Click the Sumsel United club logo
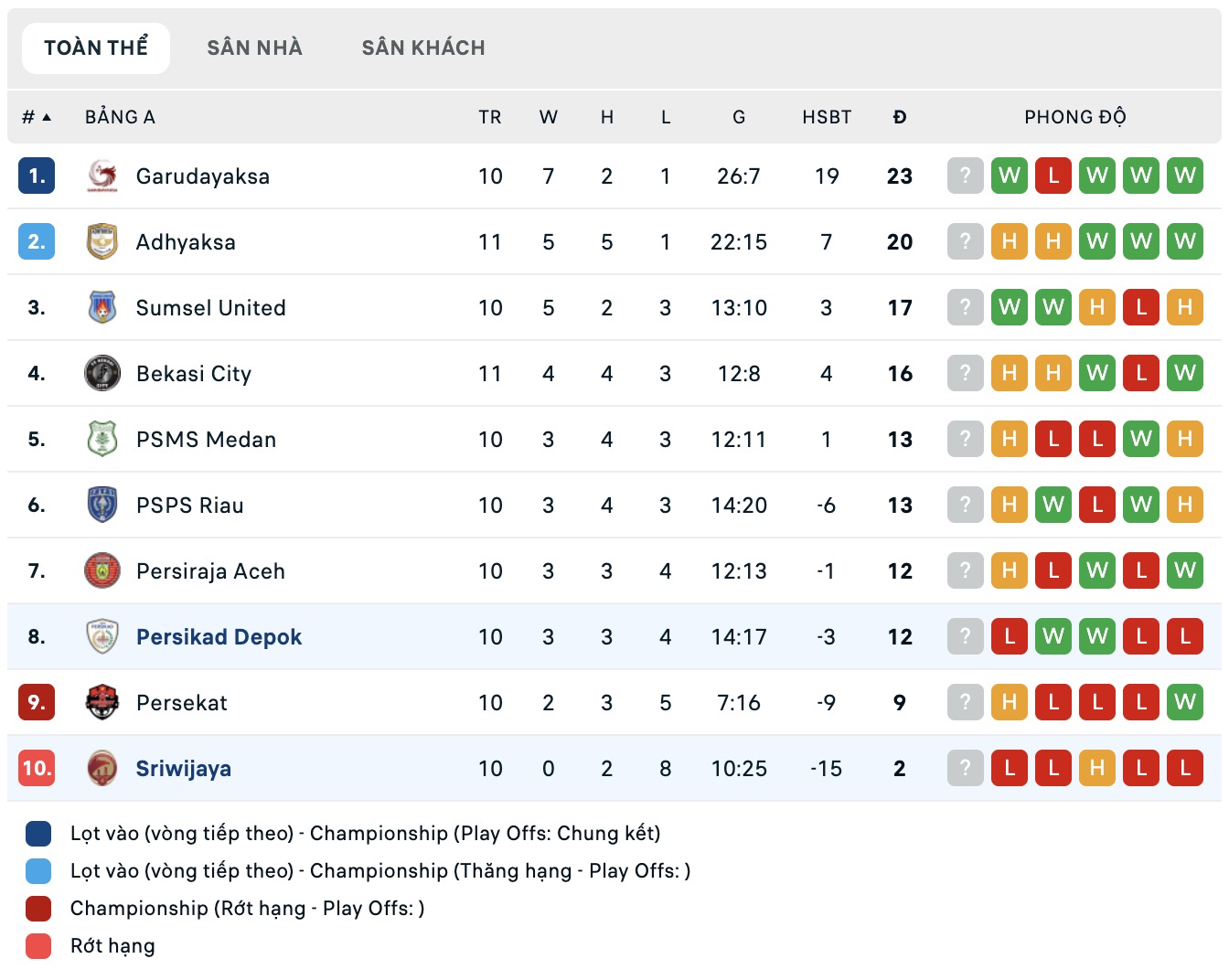This screenshot has width=1229, height=980. pyautogui.click(x=102, y=307)
